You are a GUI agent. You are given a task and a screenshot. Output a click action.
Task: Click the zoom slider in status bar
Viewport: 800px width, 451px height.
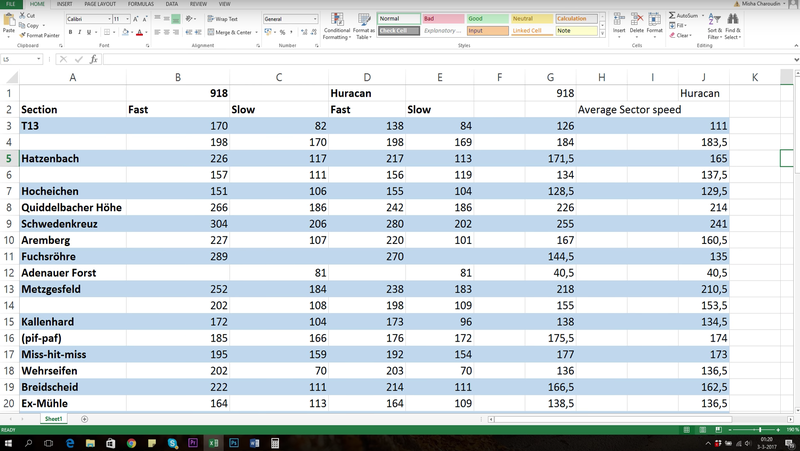(759, 430)
